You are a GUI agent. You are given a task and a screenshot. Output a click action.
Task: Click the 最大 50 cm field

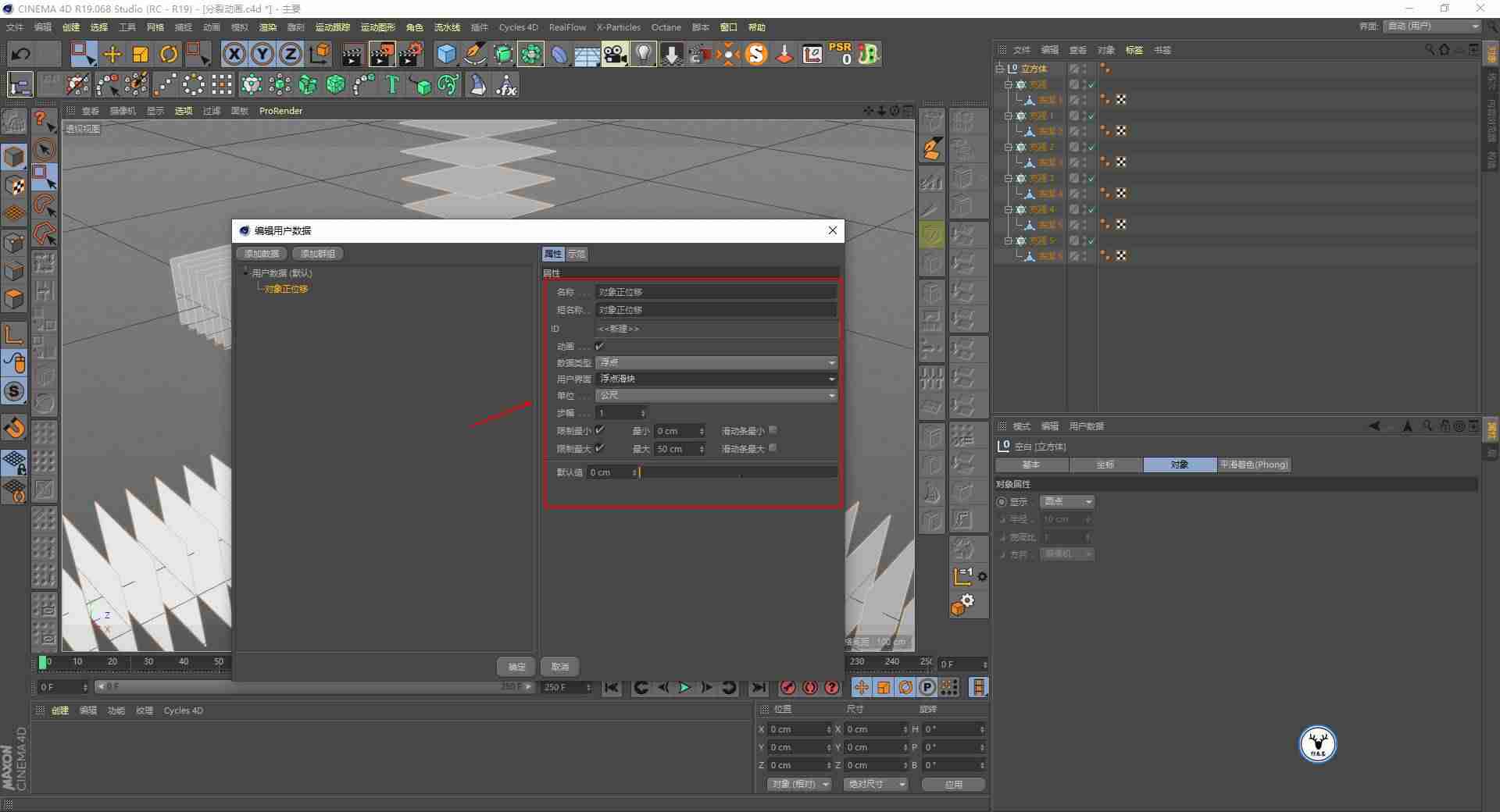(680, 449)
